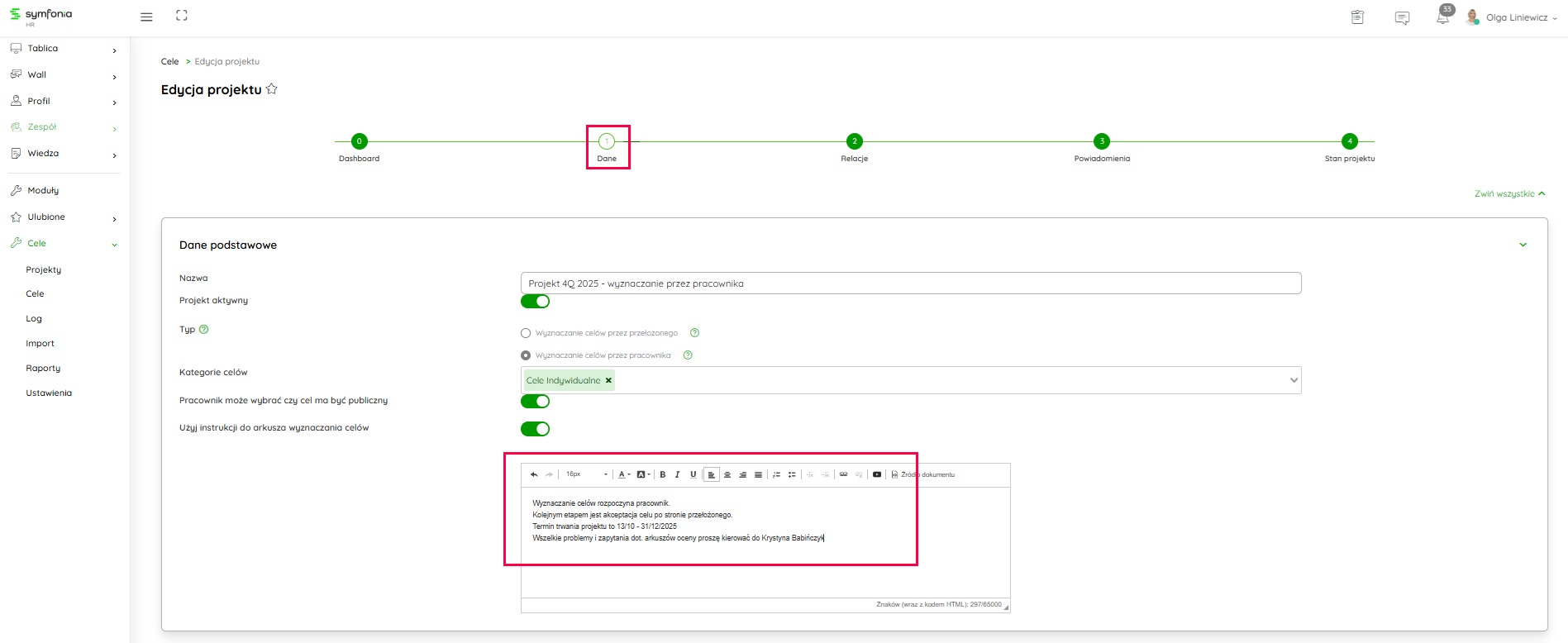Open the Kategorie celów dropdown
The width and height of the screenshot is (1568, 643).
point(1294,380)
